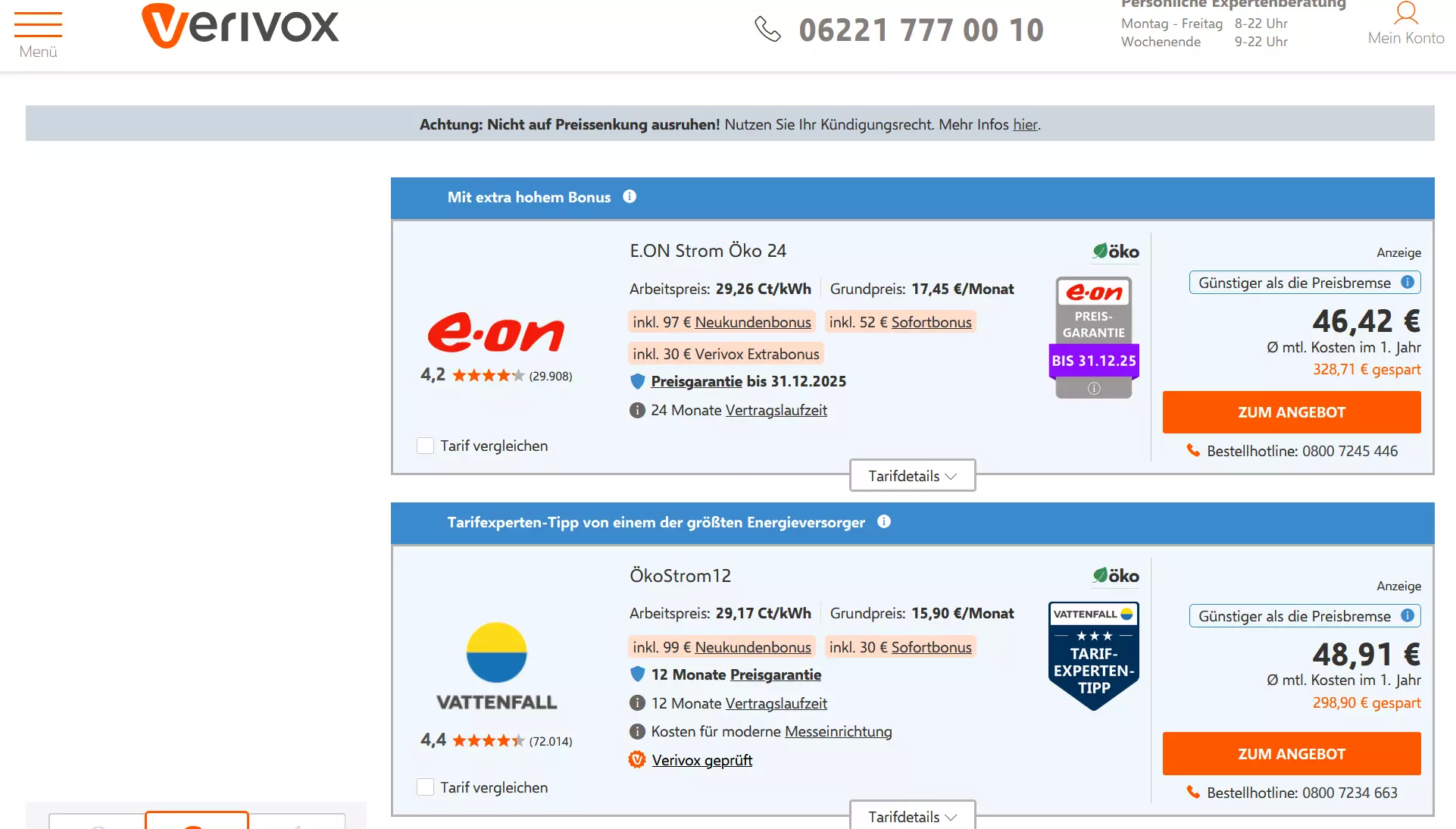Click info icon next to Tarifexperten-Tipp banner
1456x829 pixels.
884,521
